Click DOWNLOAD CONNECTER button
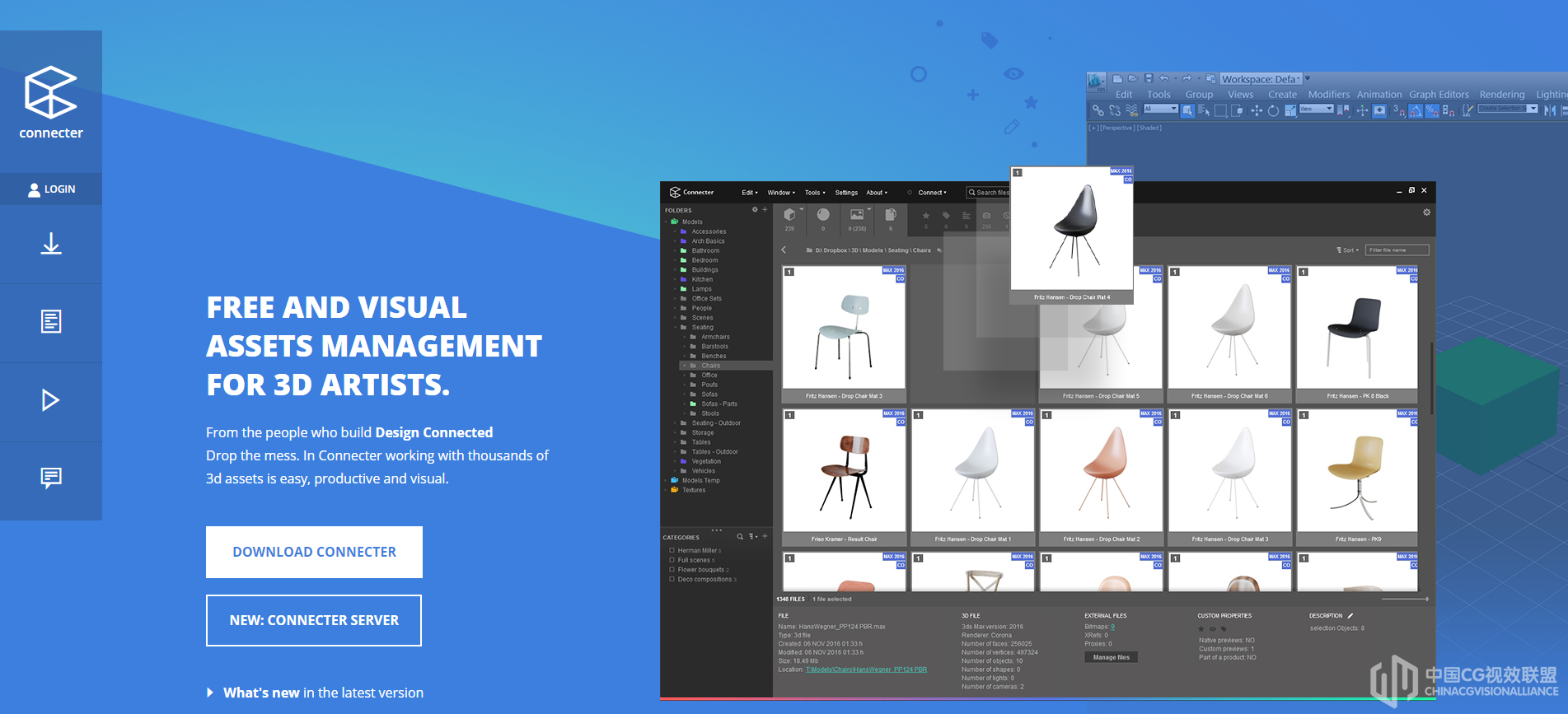 pos(314,552)
